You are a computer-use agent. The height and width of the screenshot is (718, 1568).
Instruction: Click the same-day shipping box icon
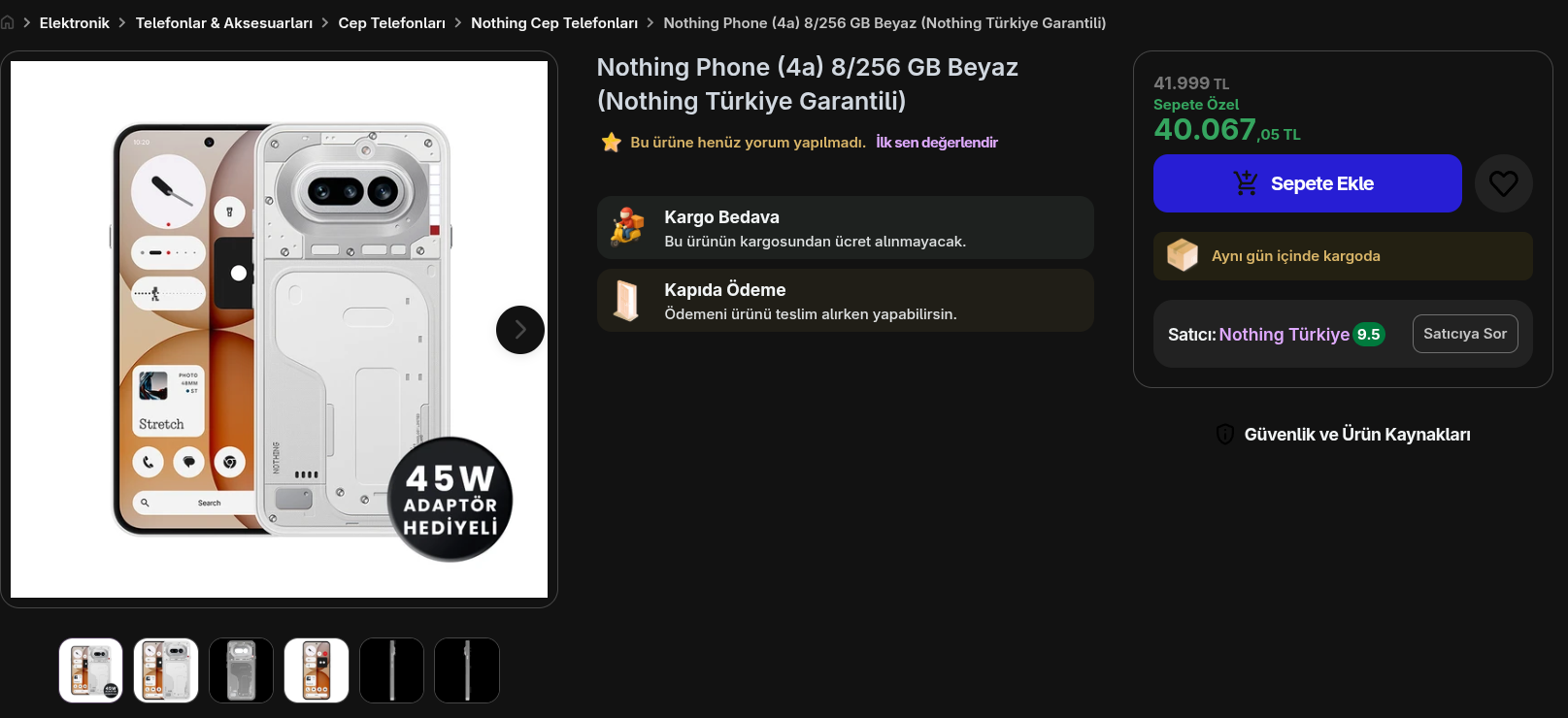point(1182,255)
